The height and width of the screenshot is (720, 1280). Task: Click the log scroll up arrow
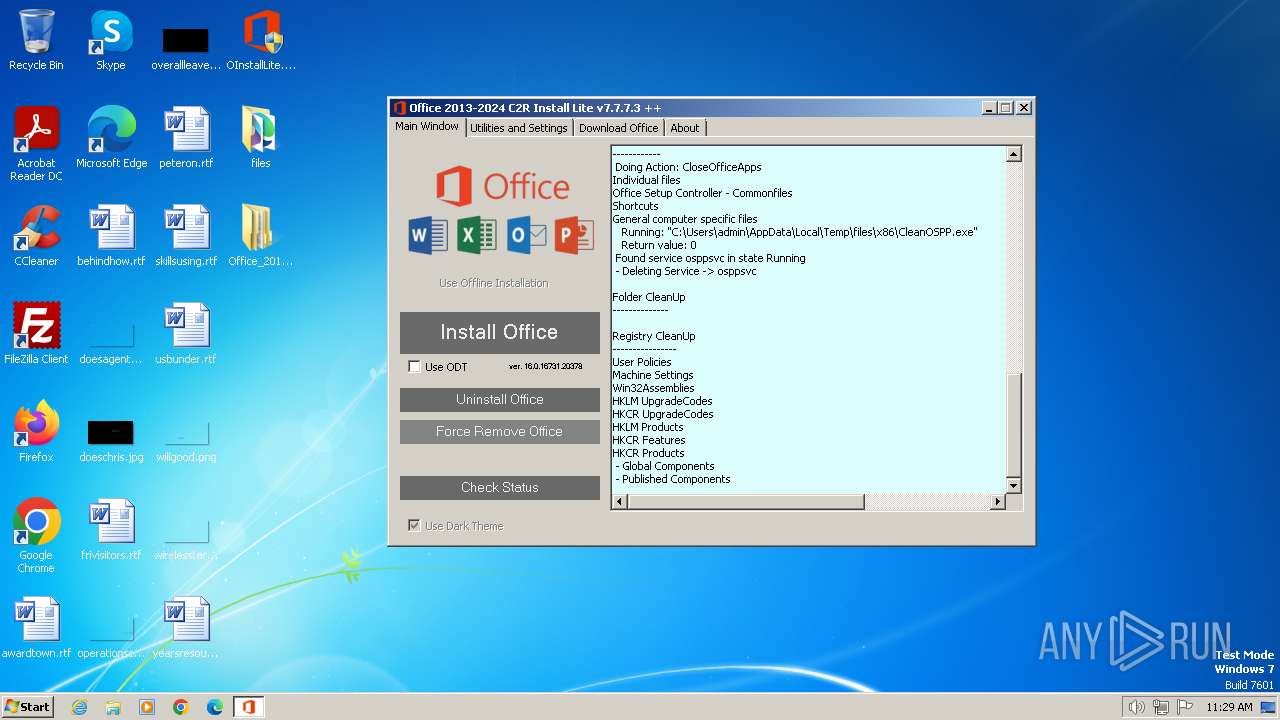tap(1014, 154)
